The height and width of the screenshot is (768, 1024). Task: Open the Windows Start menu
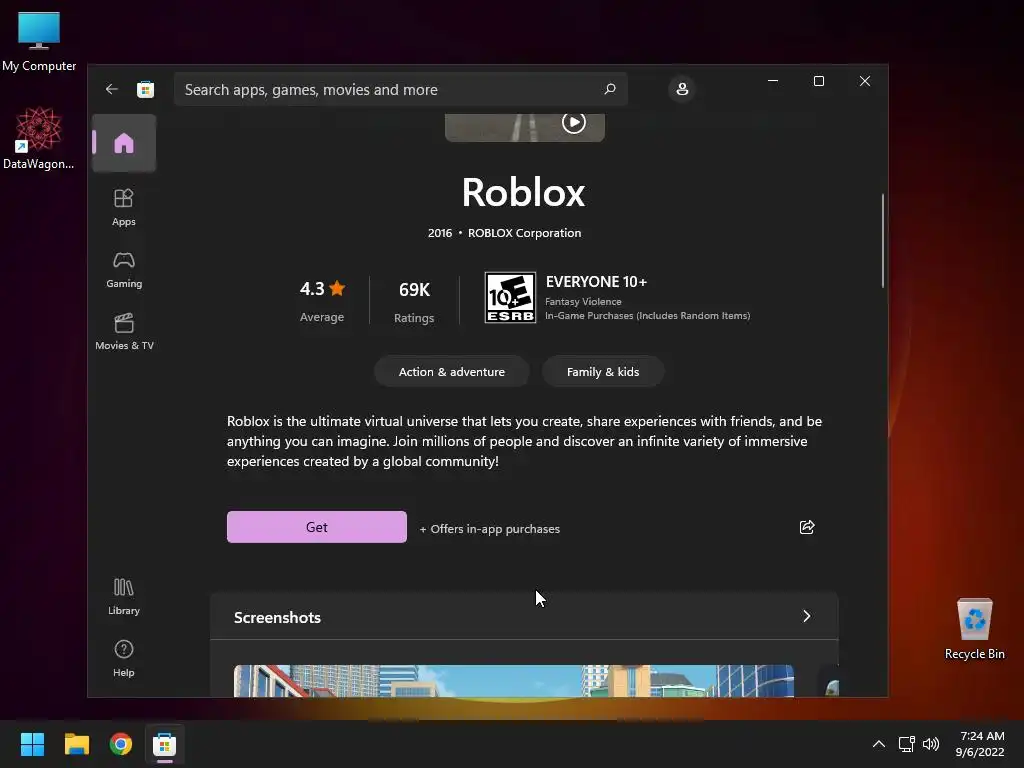click(32, 744)
